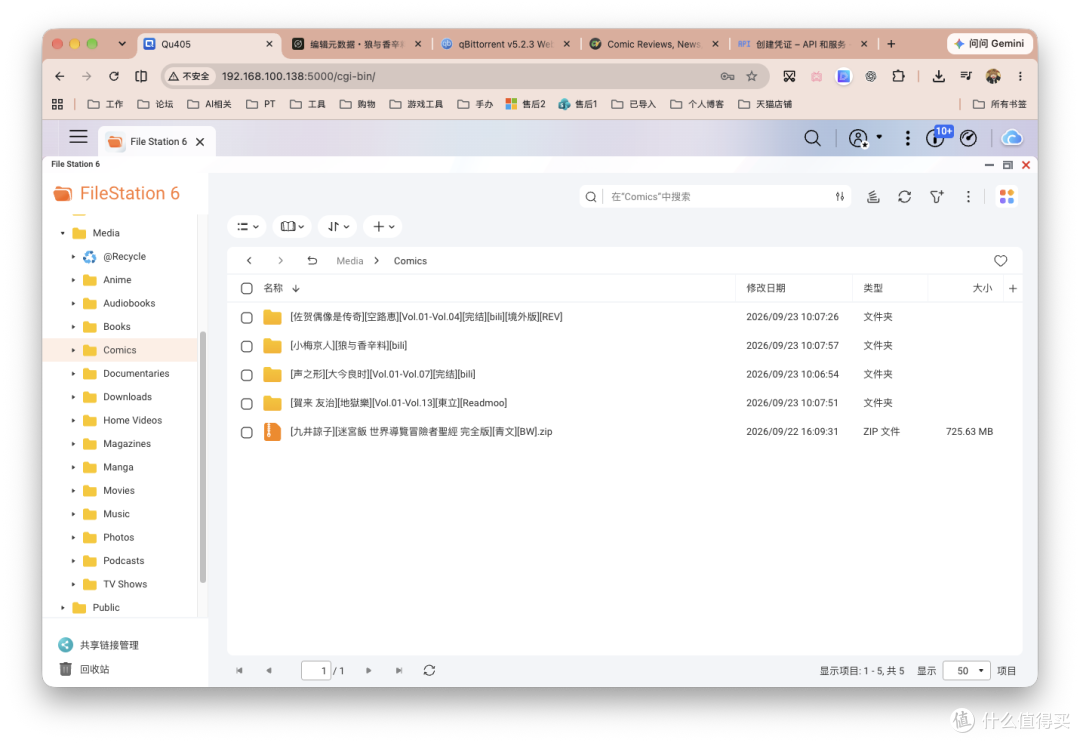Open the colorful remote mount grid icon
This screenshot has width=1080, height=743.
pos(1006,197)
